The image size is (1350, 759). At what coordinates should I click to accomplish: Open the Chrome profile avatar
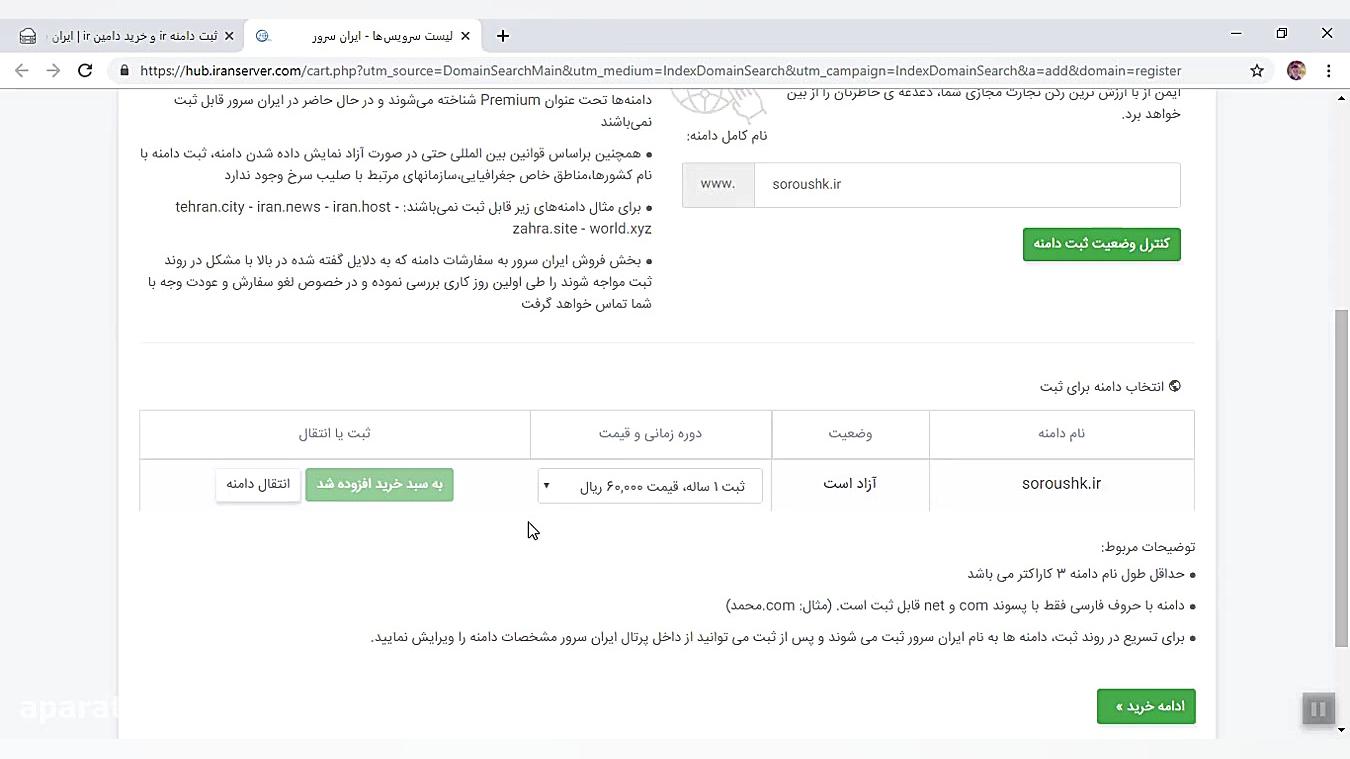1296,71
